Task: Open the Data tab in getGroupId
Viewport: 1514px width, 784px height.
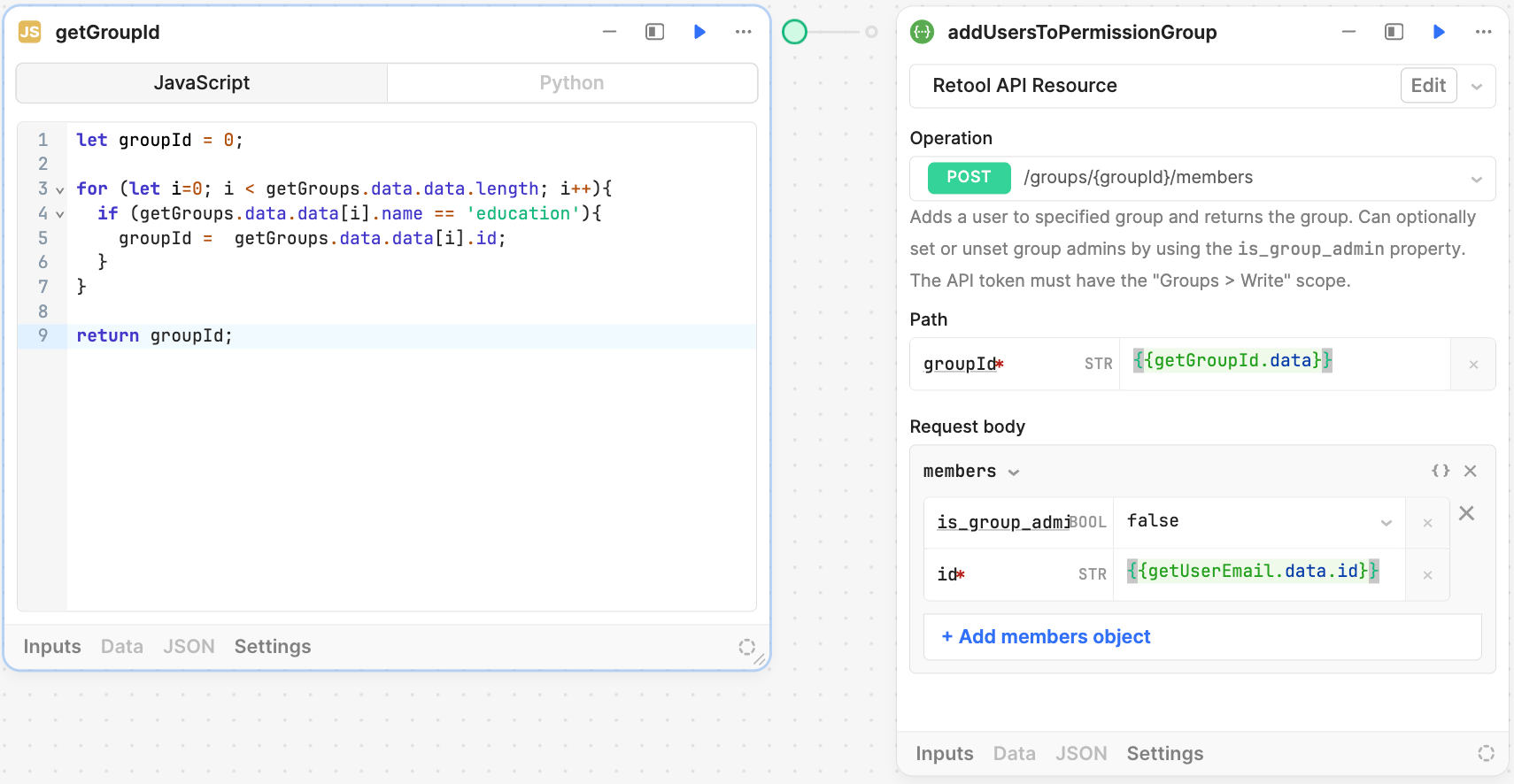Action: [x=122, y=647]
